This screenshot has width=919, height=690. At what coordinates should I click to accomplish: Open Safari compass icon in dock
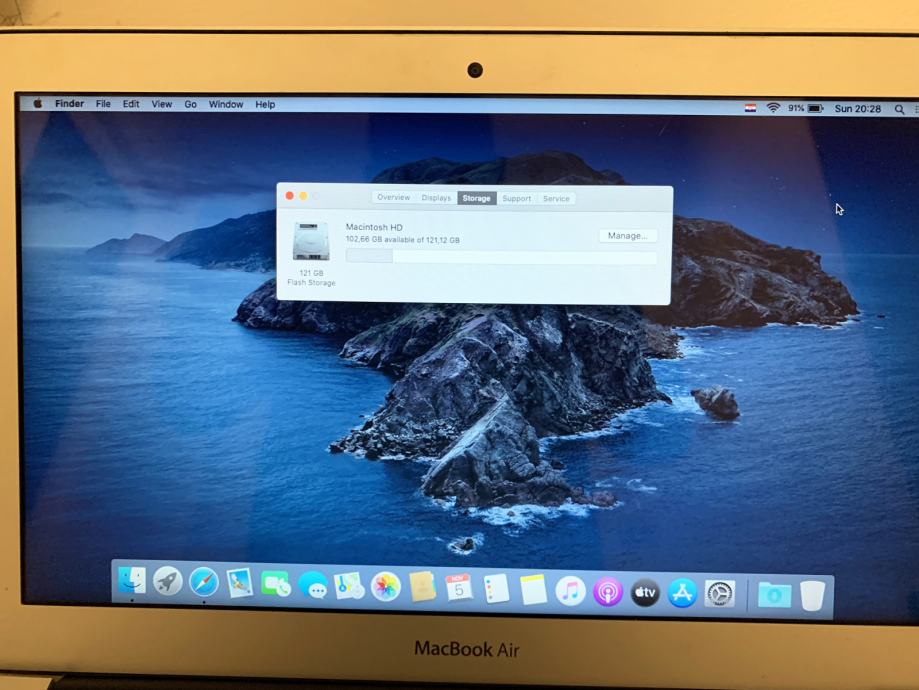pos(203,582)
